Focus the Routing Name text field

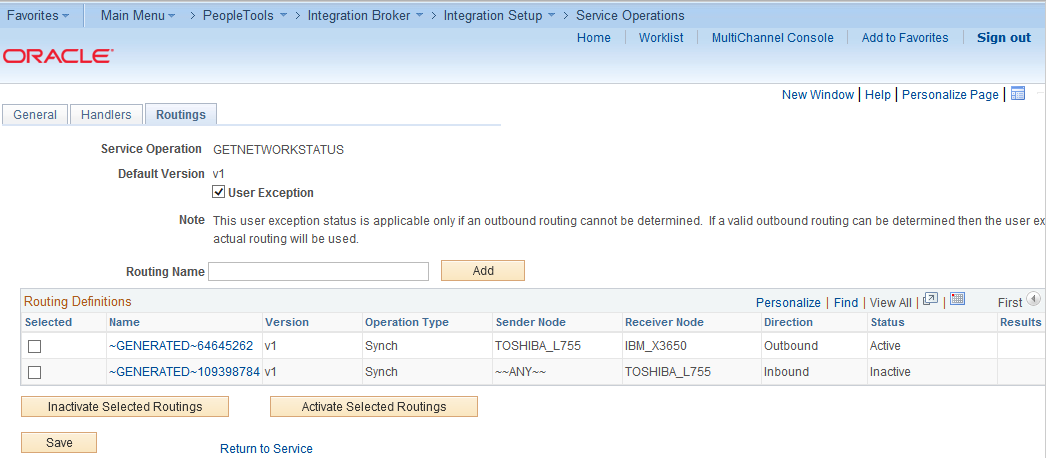(x=318, y=271)
